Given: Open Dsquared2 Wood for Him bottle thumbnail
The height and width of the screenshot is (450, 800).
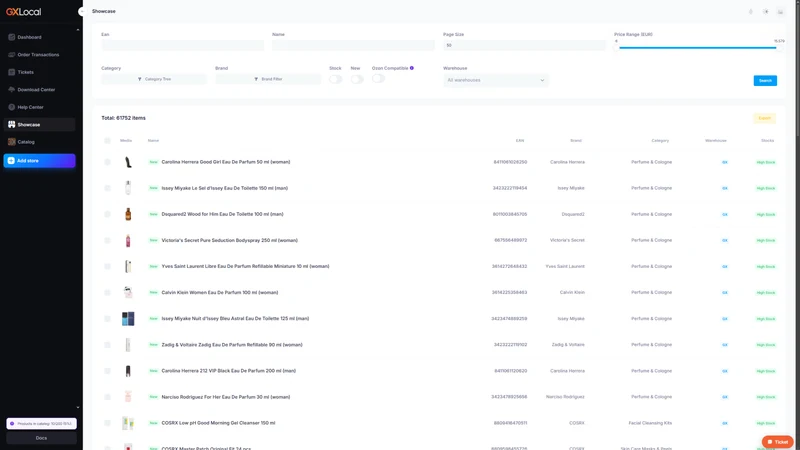Looking at the screenshot, I should pyautogui.click(x=128, y=214).
